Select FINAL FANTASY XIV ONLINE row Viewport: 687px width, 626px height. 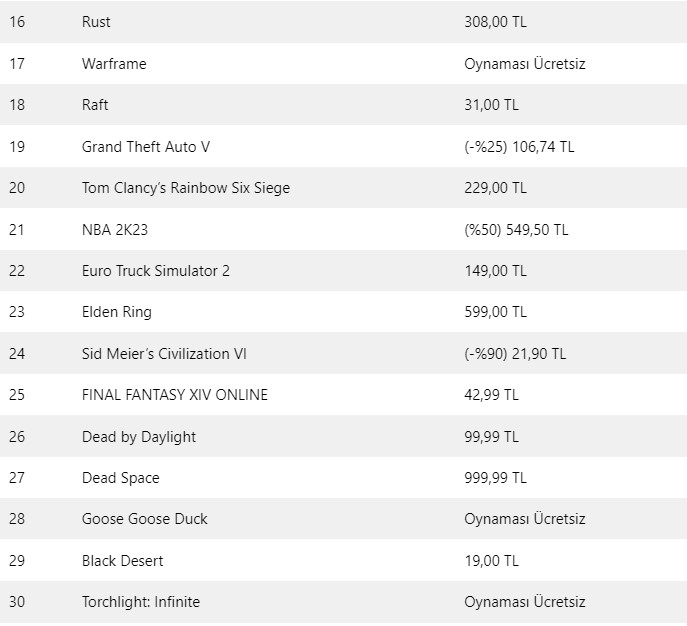tap(175, 395)
